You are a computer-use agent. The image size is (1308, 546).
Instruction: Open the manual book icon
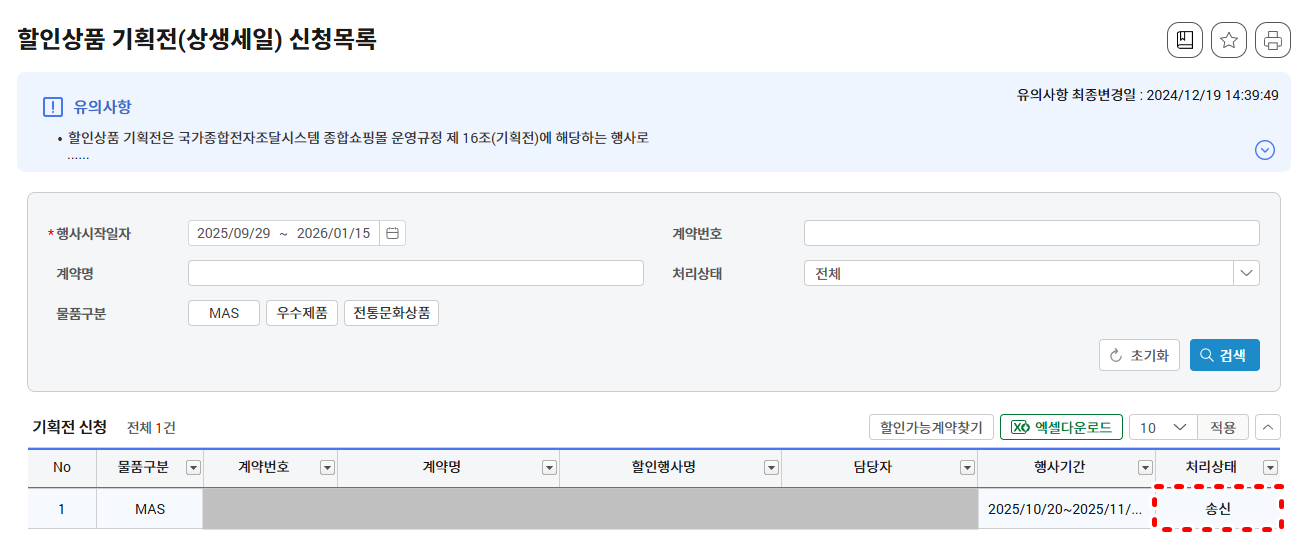tap(1185, 40)
